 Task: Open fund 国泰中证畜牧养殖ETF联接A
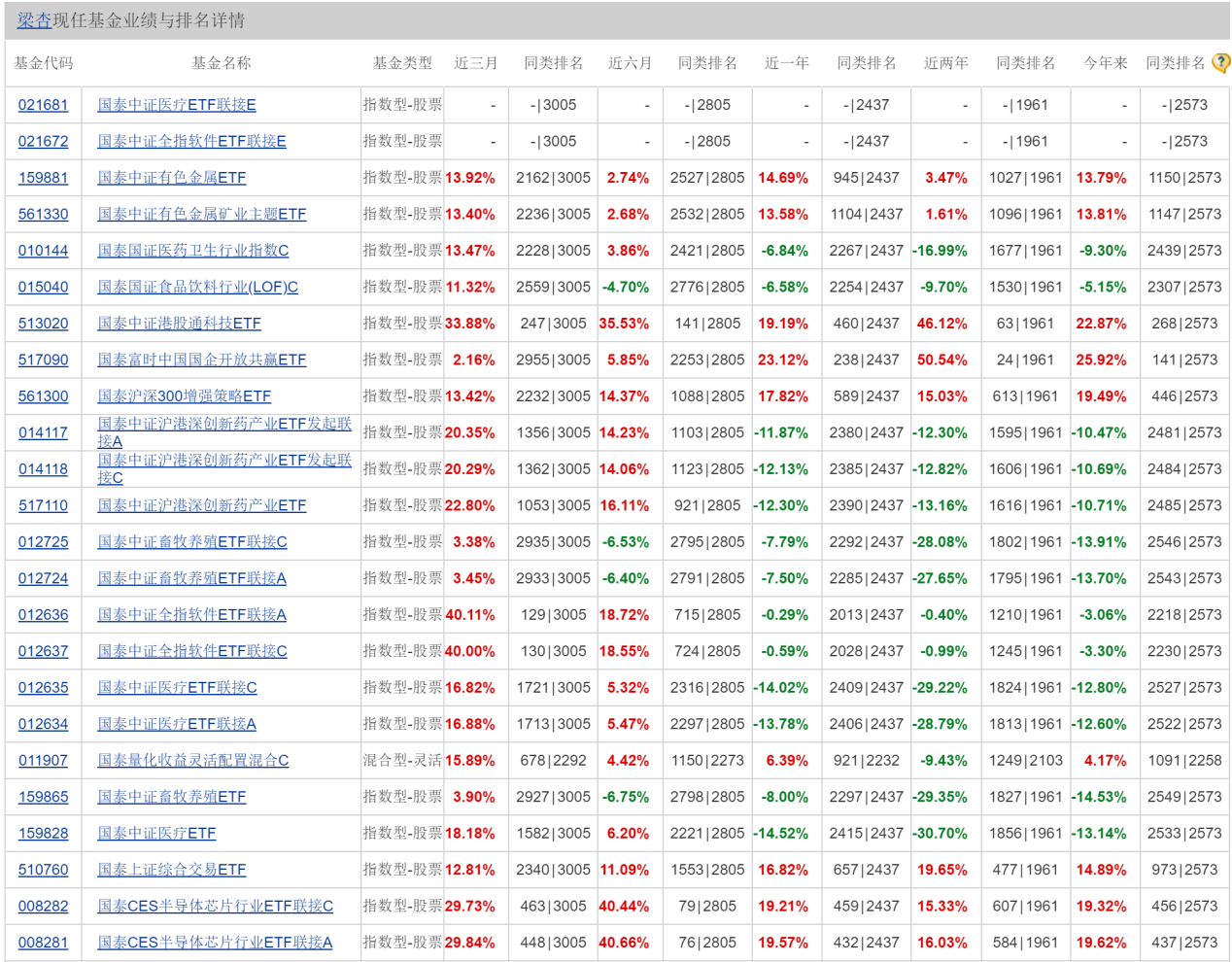(x=192, y=578)
